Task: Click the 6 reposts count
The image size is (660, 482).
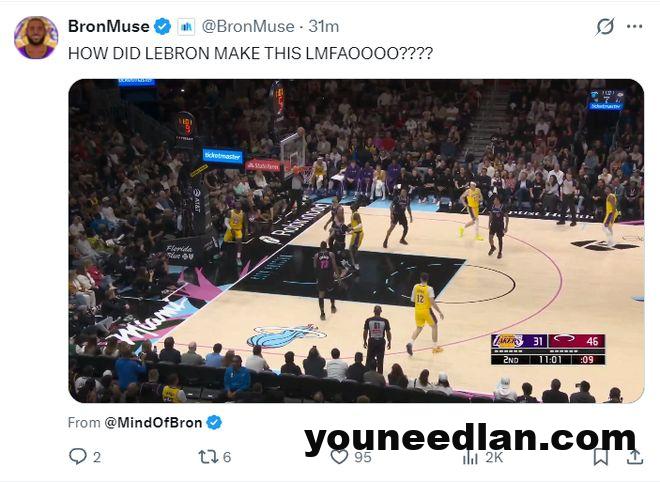Action: coord(227,457)
